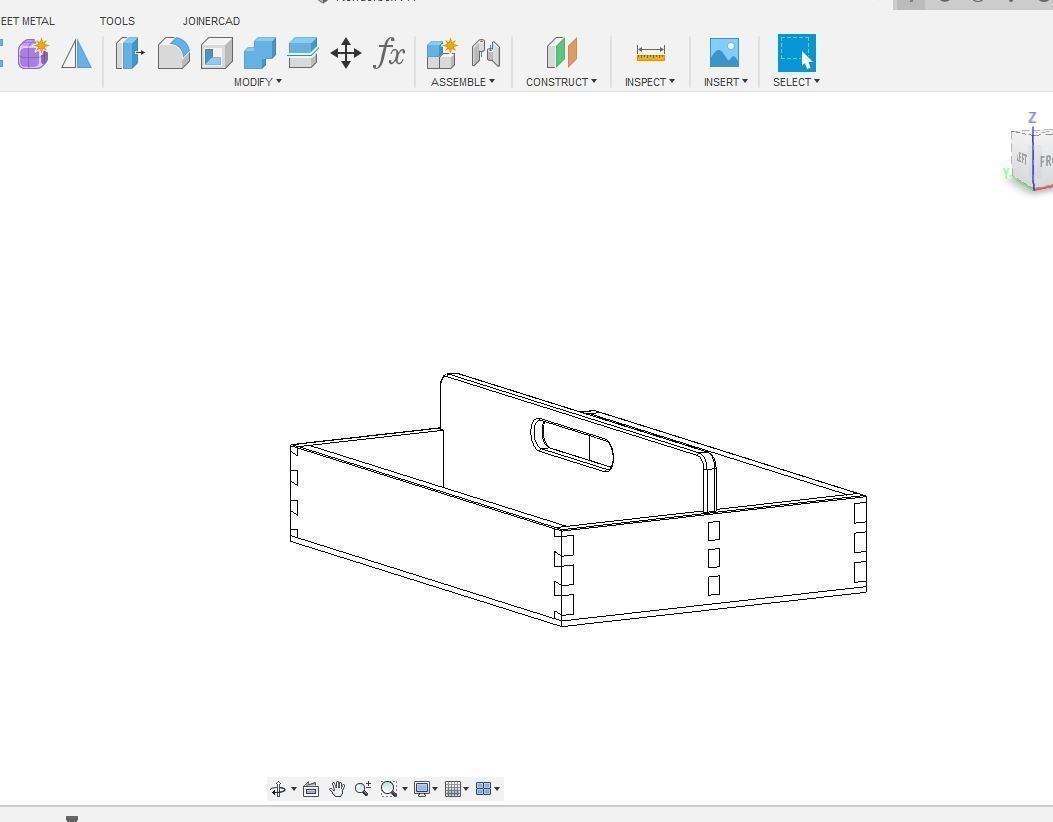The height and width of the screenshot is (822, 1053).
Task: Activate the Select tool icon
Action: click(x=796, y=52)
